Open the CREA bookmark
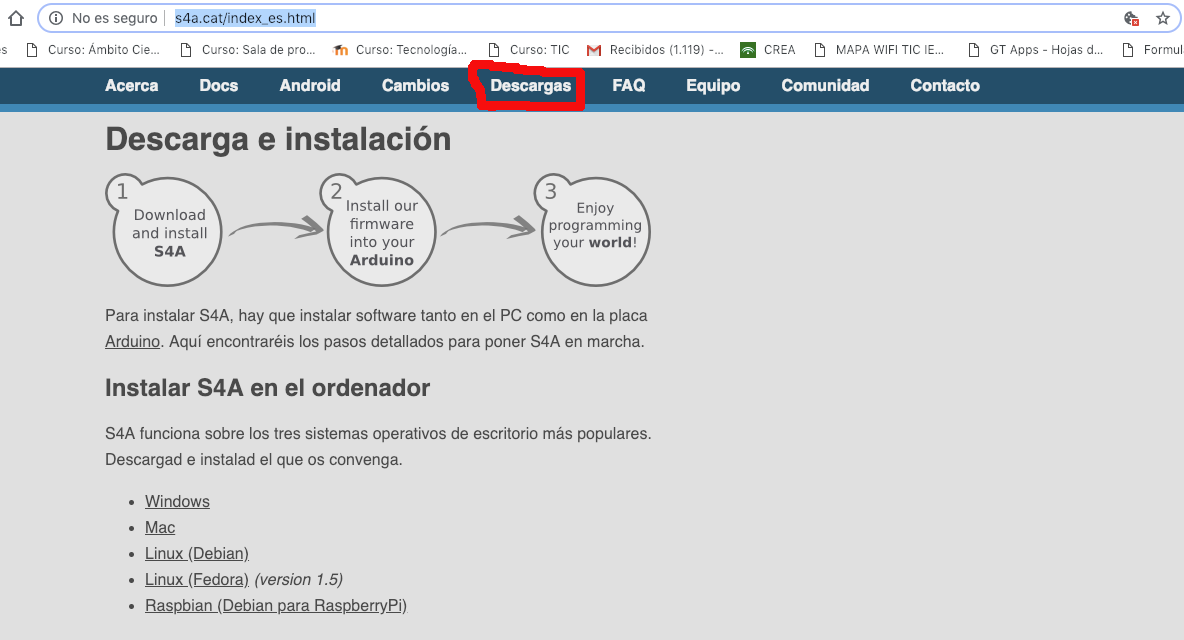Image resolution: width=1184 pixels, height=640 pixels. pos(768,50)
